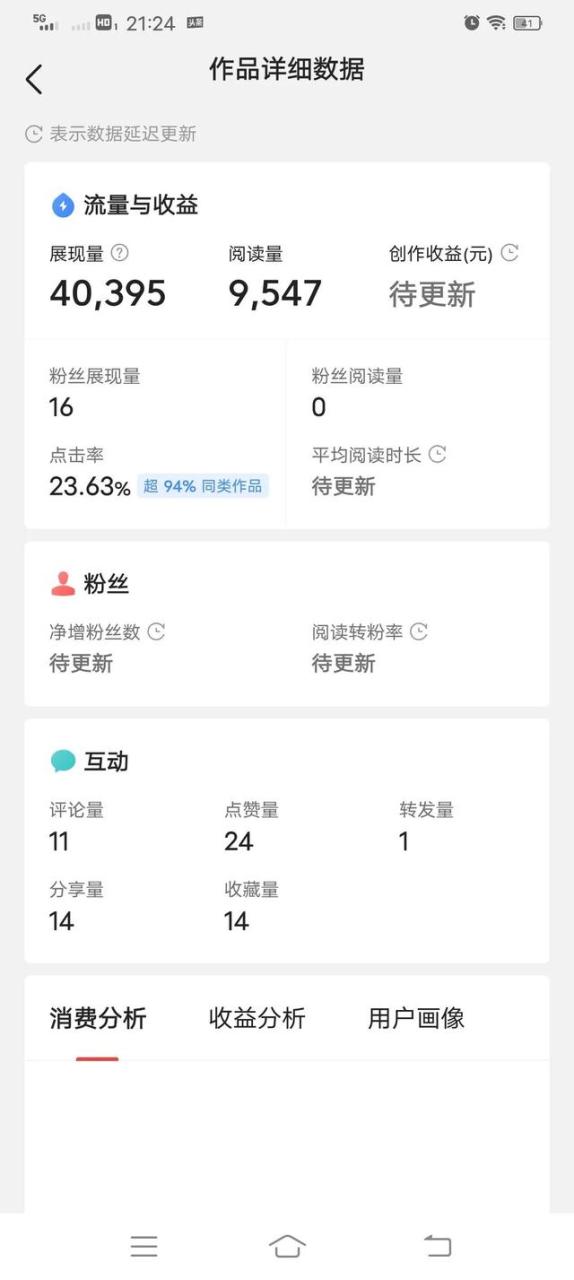Tap the Android back navigation button
Image resolution: width=574 pixels, height=1280 pixels.
[x=438, y=1246]
